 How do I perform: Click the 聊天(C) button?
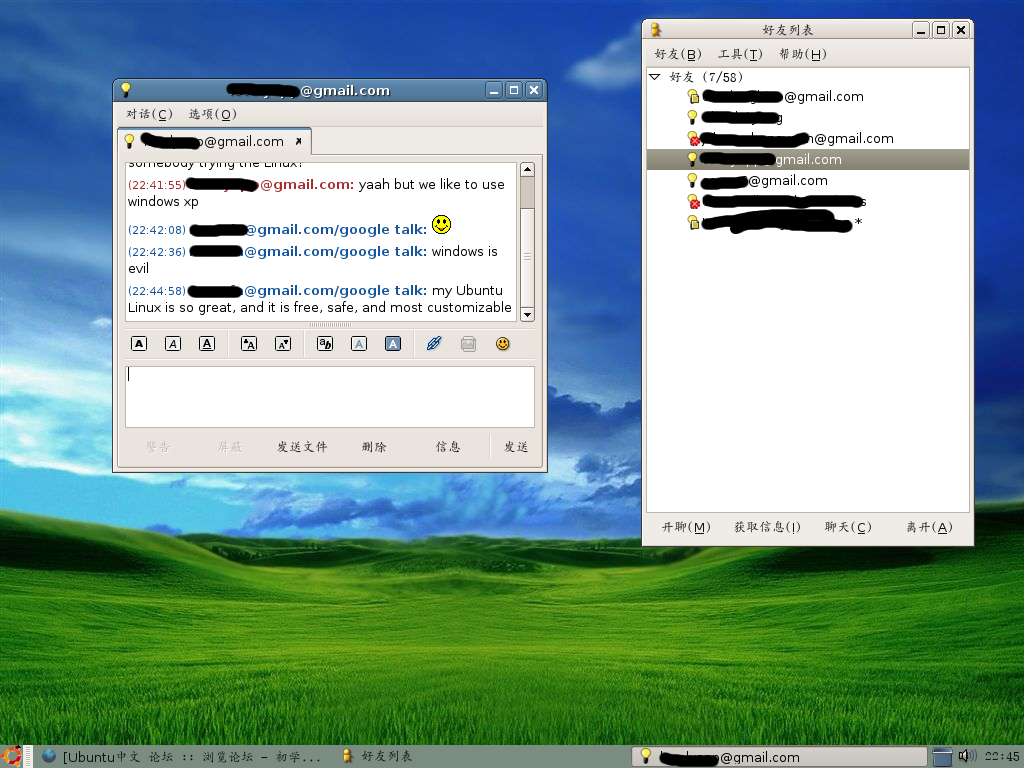click(848, 527)
